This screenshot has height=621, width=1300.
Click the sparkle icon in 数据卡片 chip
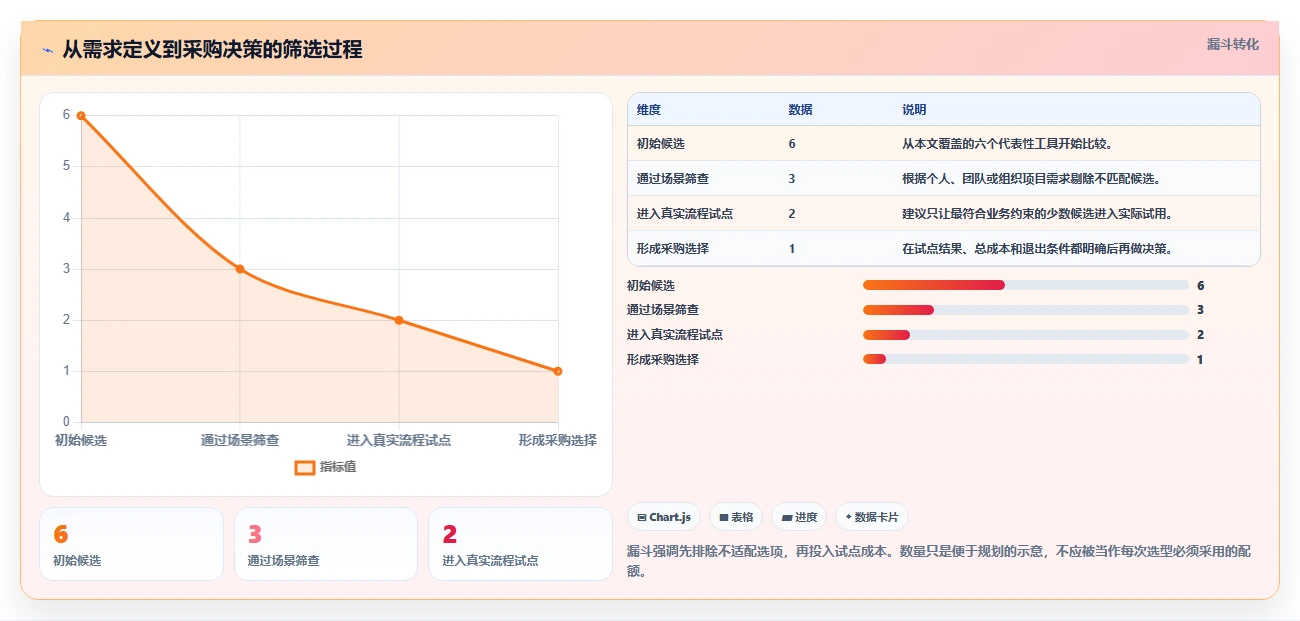pyautogui.click(x=848, y=518)
